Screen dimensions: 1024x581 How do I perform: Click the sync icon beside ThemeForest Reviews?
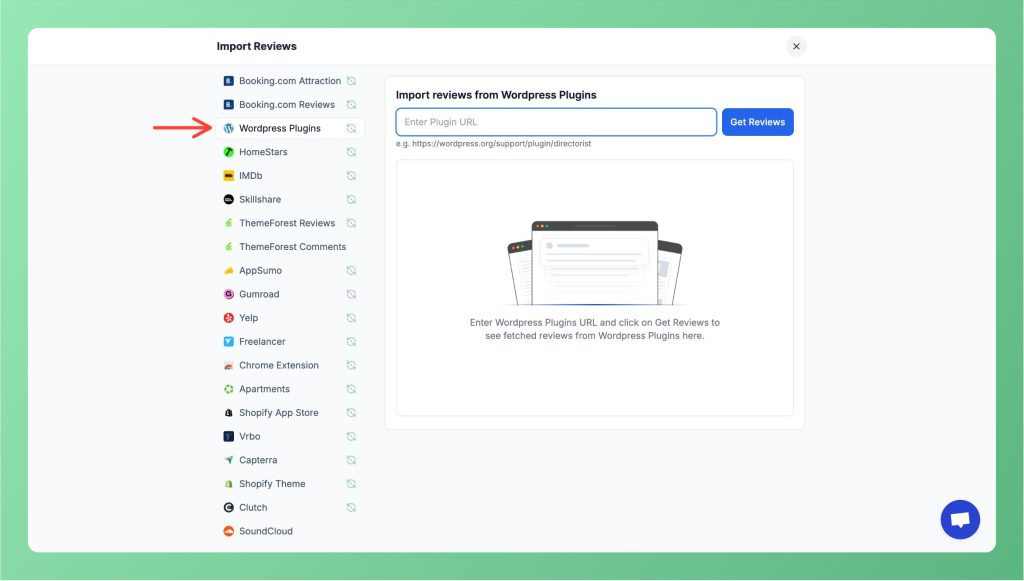click(x=351, y=223)
